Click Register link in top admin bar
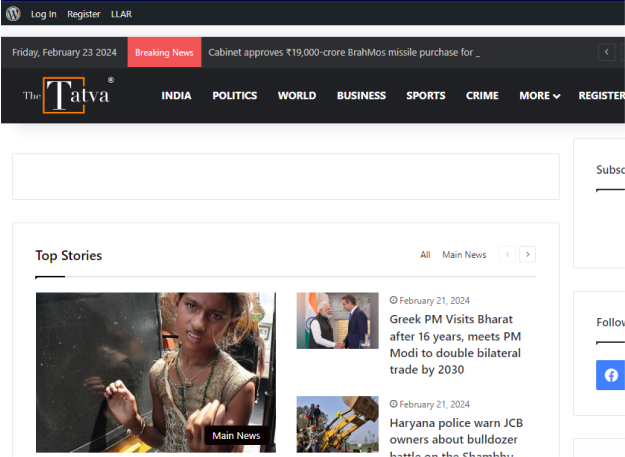 (x=84, y=14)
